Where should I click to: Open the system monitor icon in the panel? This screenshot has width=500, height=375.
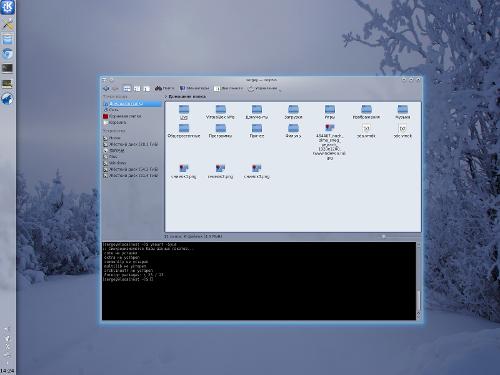pos(7,84)
